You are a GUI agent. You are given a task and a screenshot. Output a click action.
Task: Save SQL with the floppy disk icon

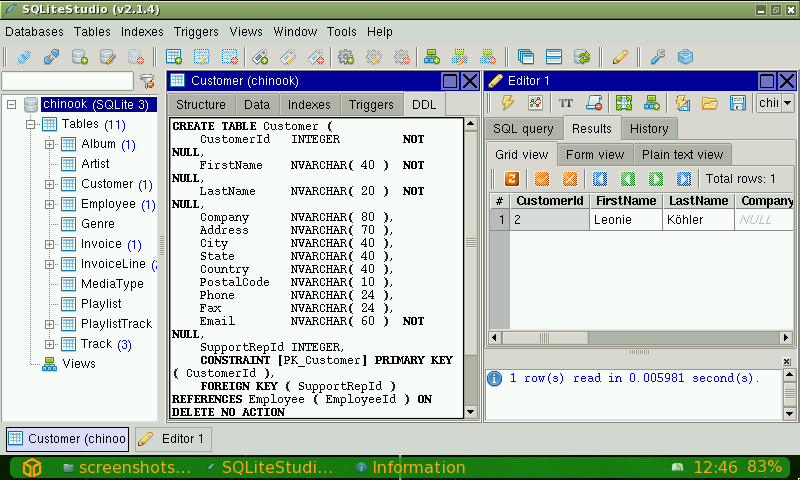[x=738, y=103]
